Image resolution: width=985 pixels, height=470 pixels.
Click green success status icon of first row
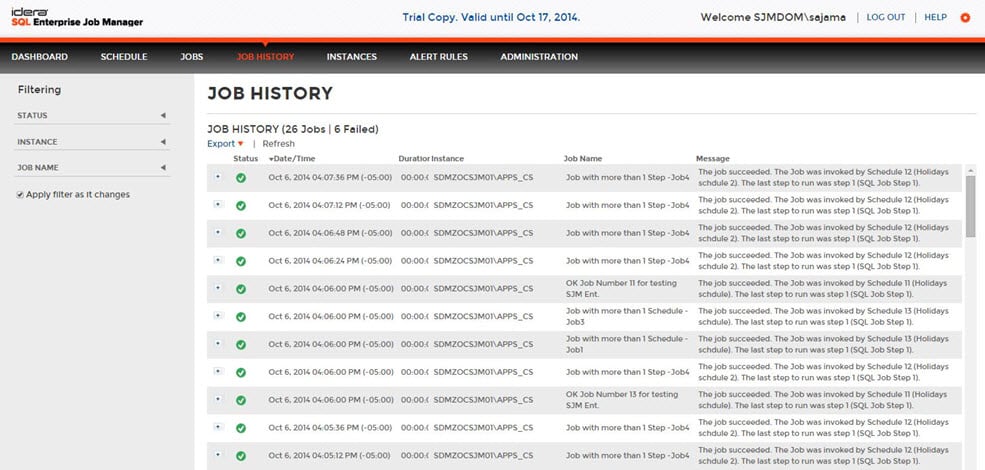[241, 178]
